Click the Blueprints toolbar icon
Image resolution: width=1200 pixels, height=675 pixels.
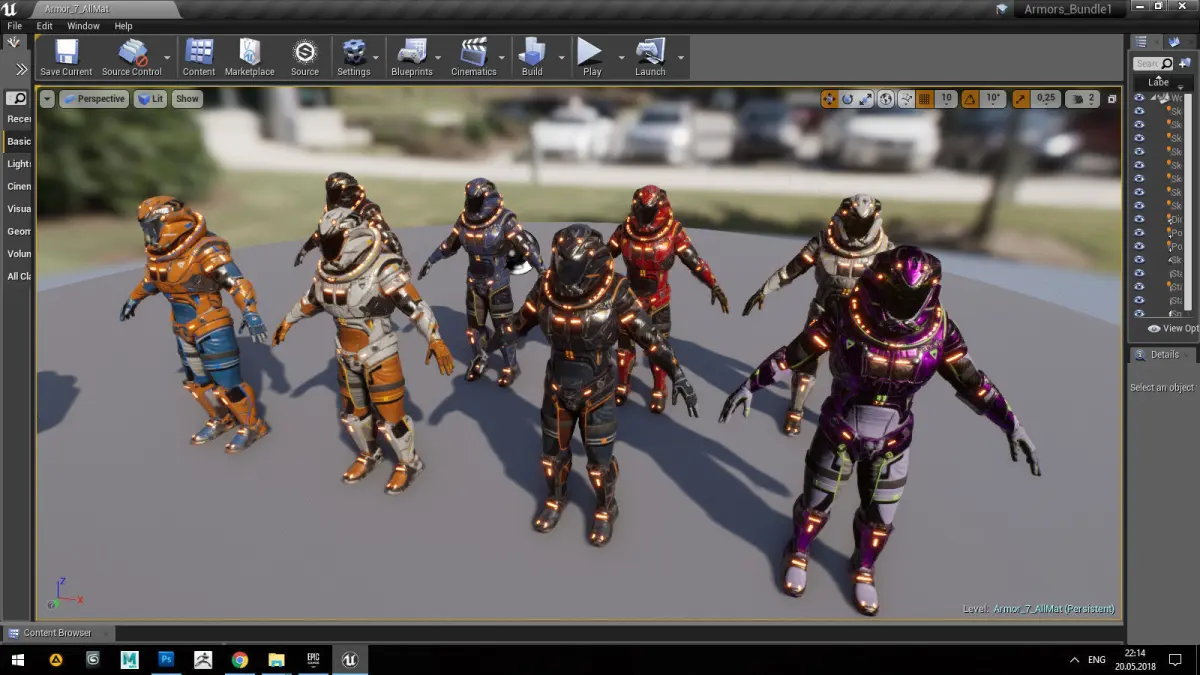pos(412,52)
